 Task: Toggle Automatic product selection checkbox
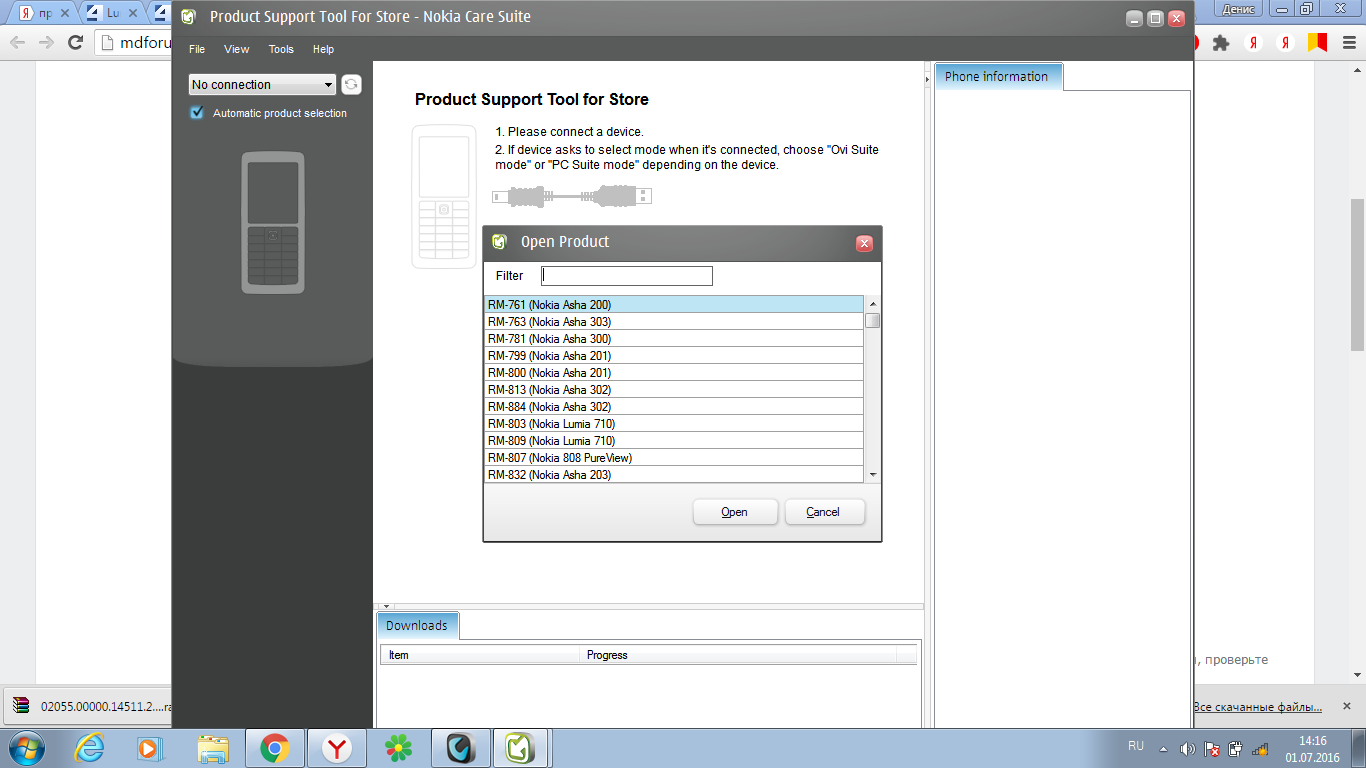(197, 113)
